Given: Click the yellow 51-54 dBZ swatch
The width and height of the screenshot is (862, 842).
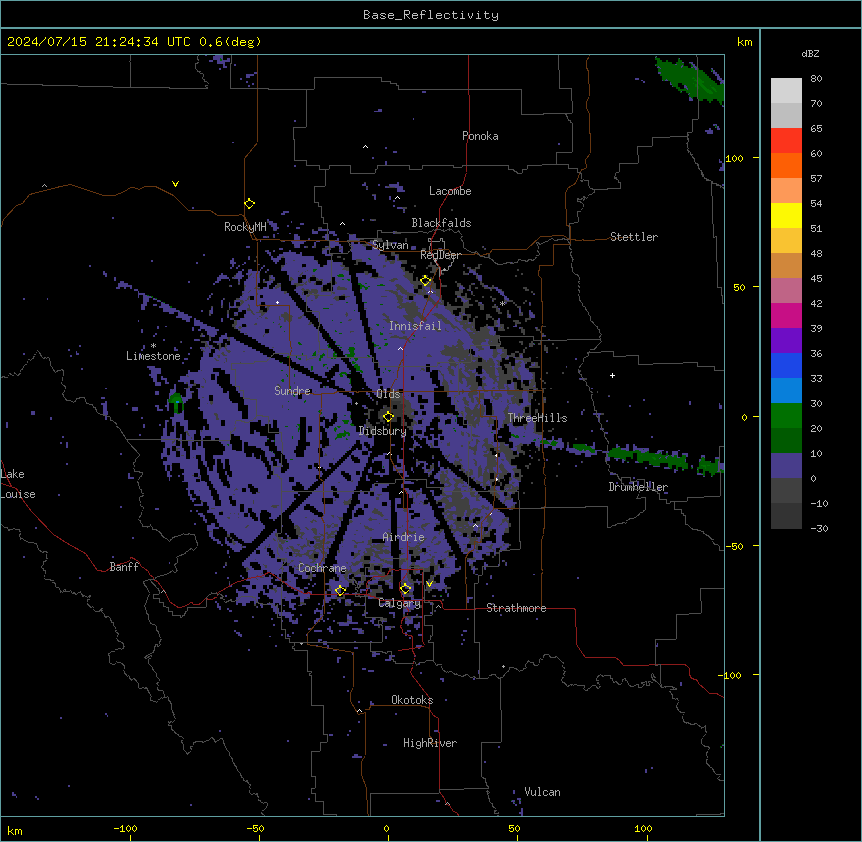Looking at the screenshot, I should (786, 215).
